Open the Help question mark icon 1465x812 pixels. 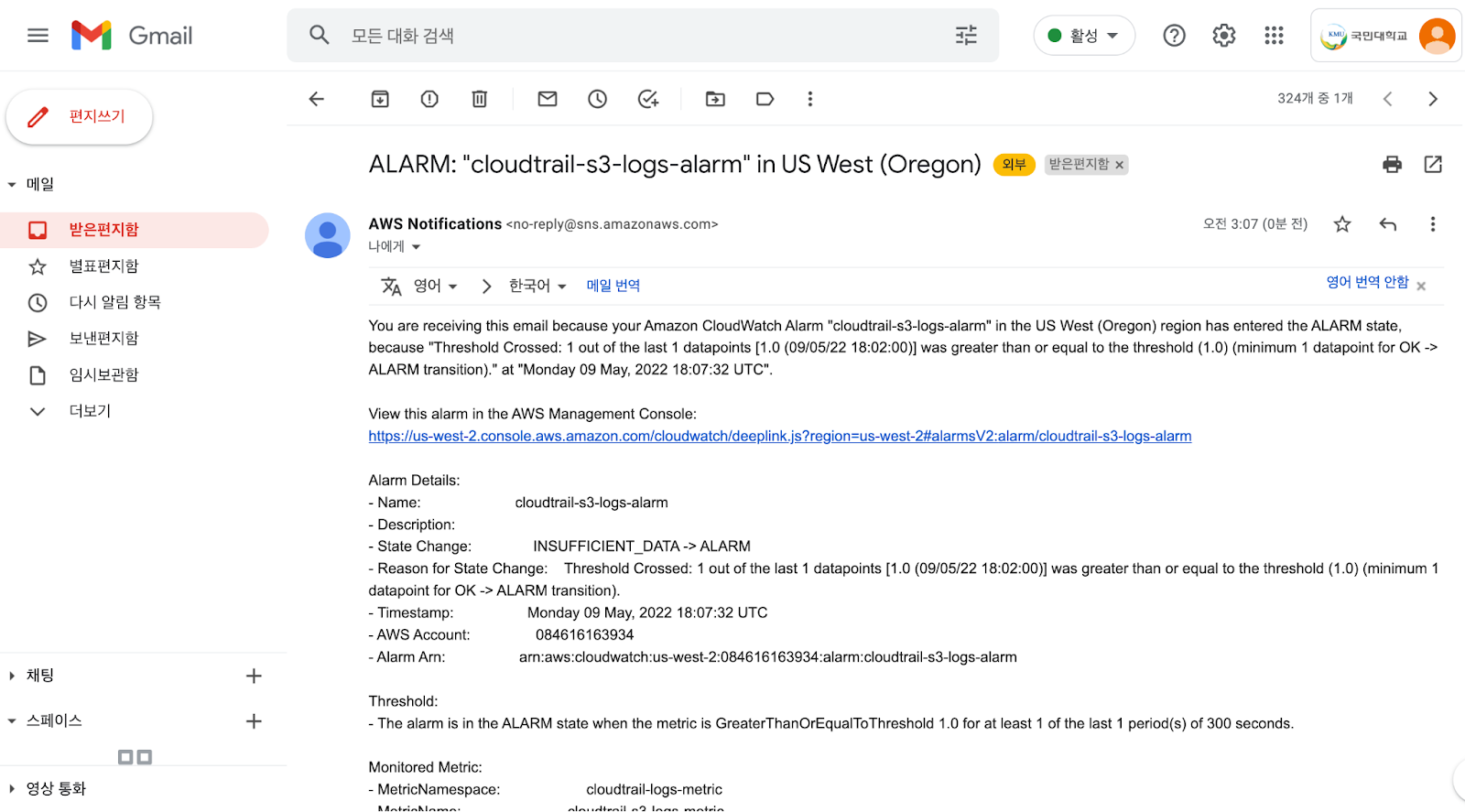click(x=1174, y=36)
